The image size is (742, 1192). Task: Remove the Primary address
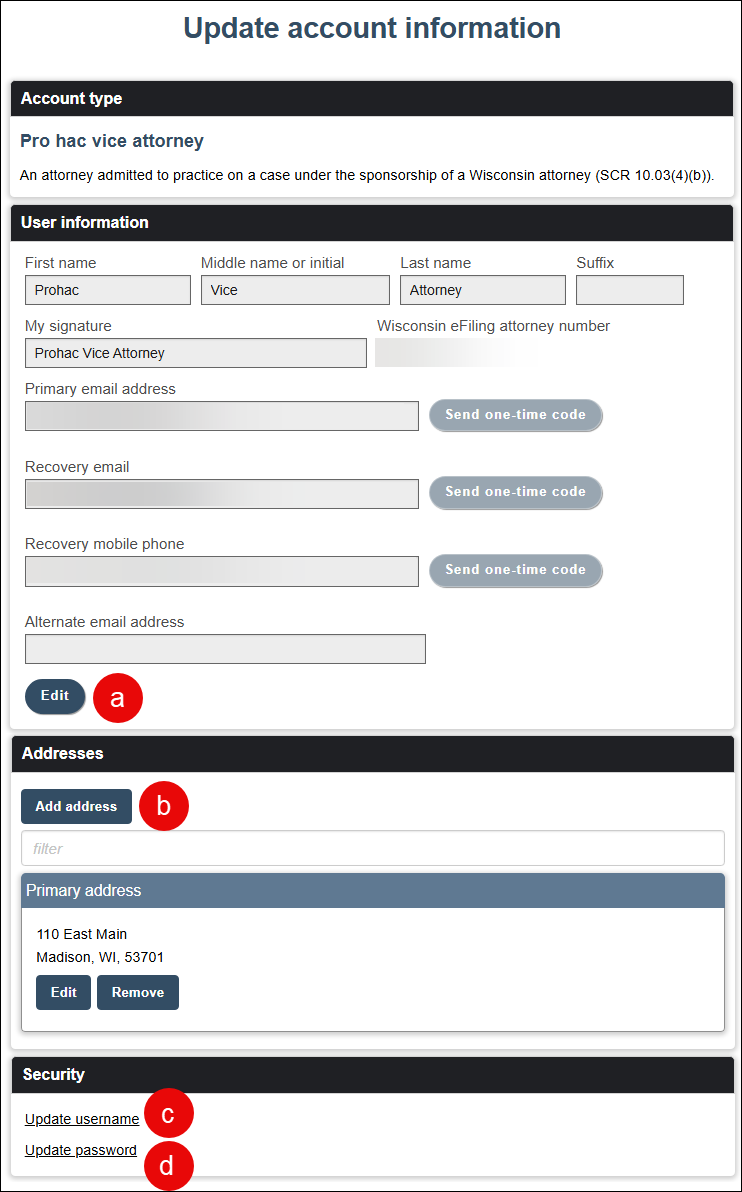(x=137, y=992)
